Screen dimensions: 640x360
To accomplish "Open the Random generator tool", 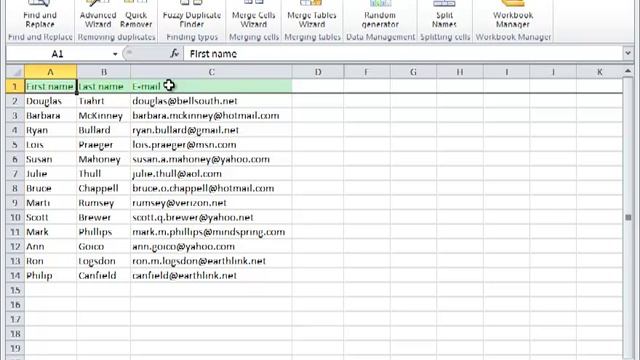I will pyautogui.click(x=380, y=15).
